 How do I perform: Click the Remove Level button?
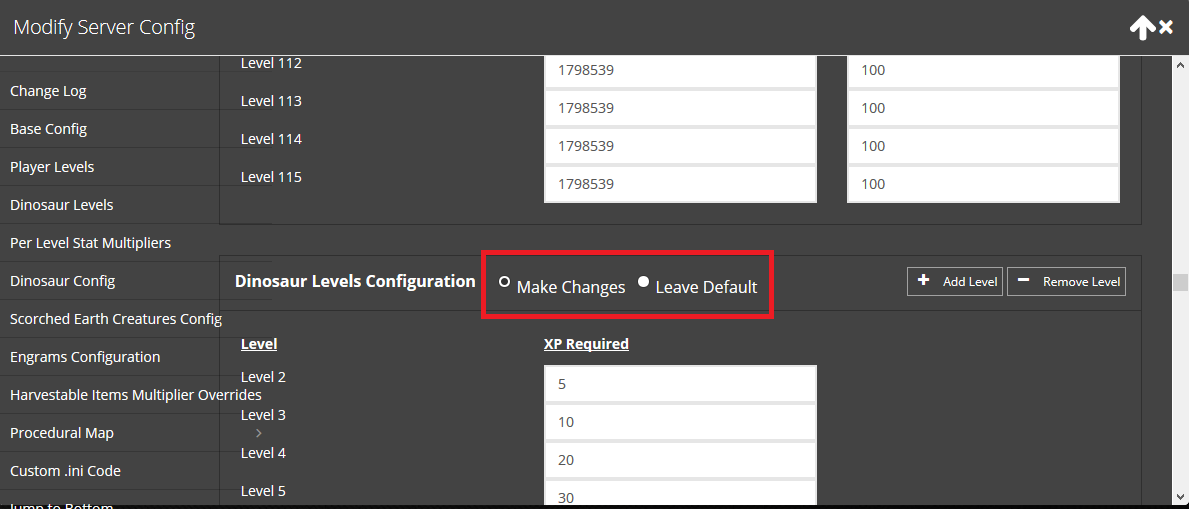pyautogui.click(x=1067, y=281)
